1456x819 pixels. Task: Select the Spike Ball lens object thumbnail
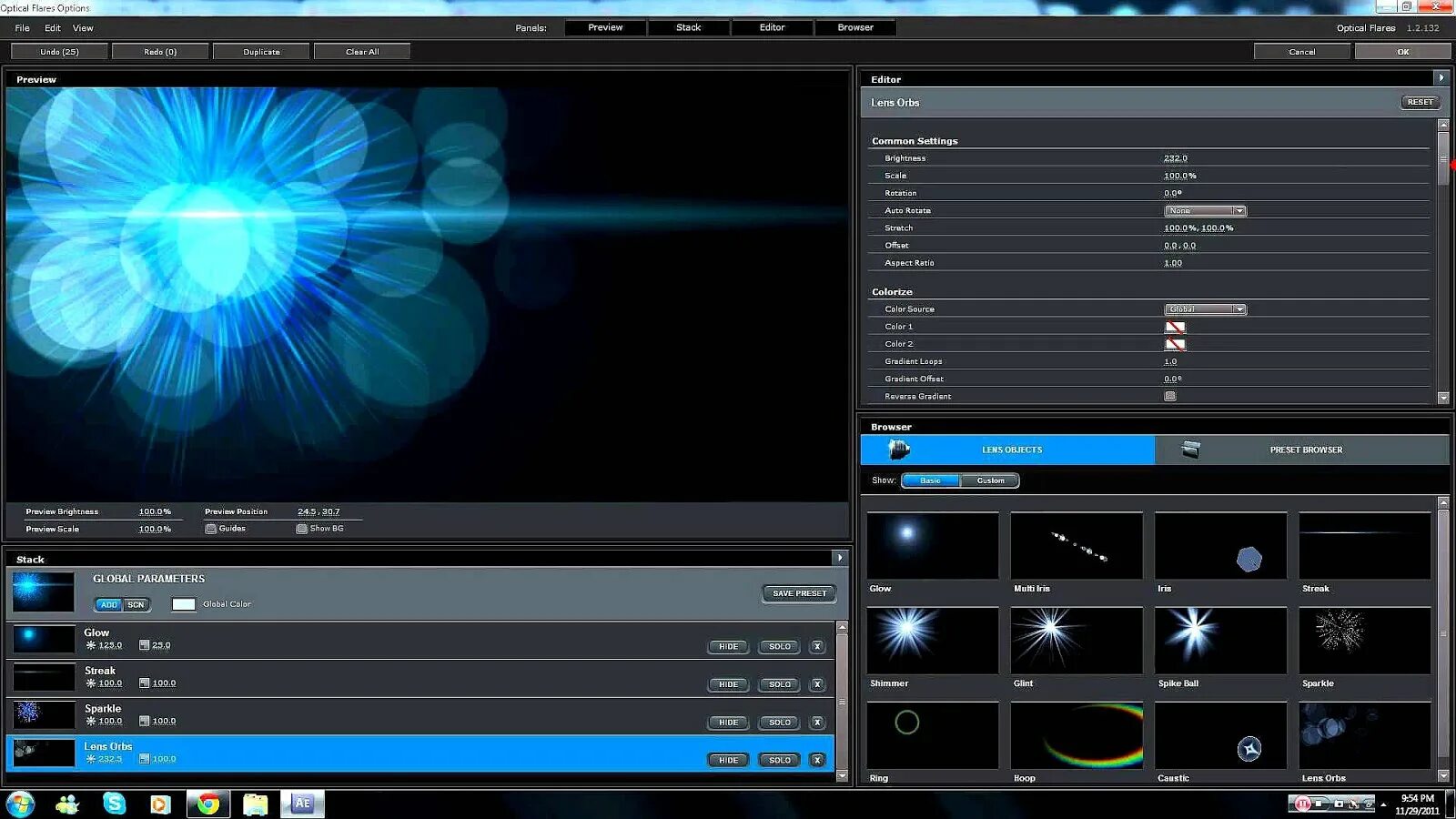[x=1220, y=641]
